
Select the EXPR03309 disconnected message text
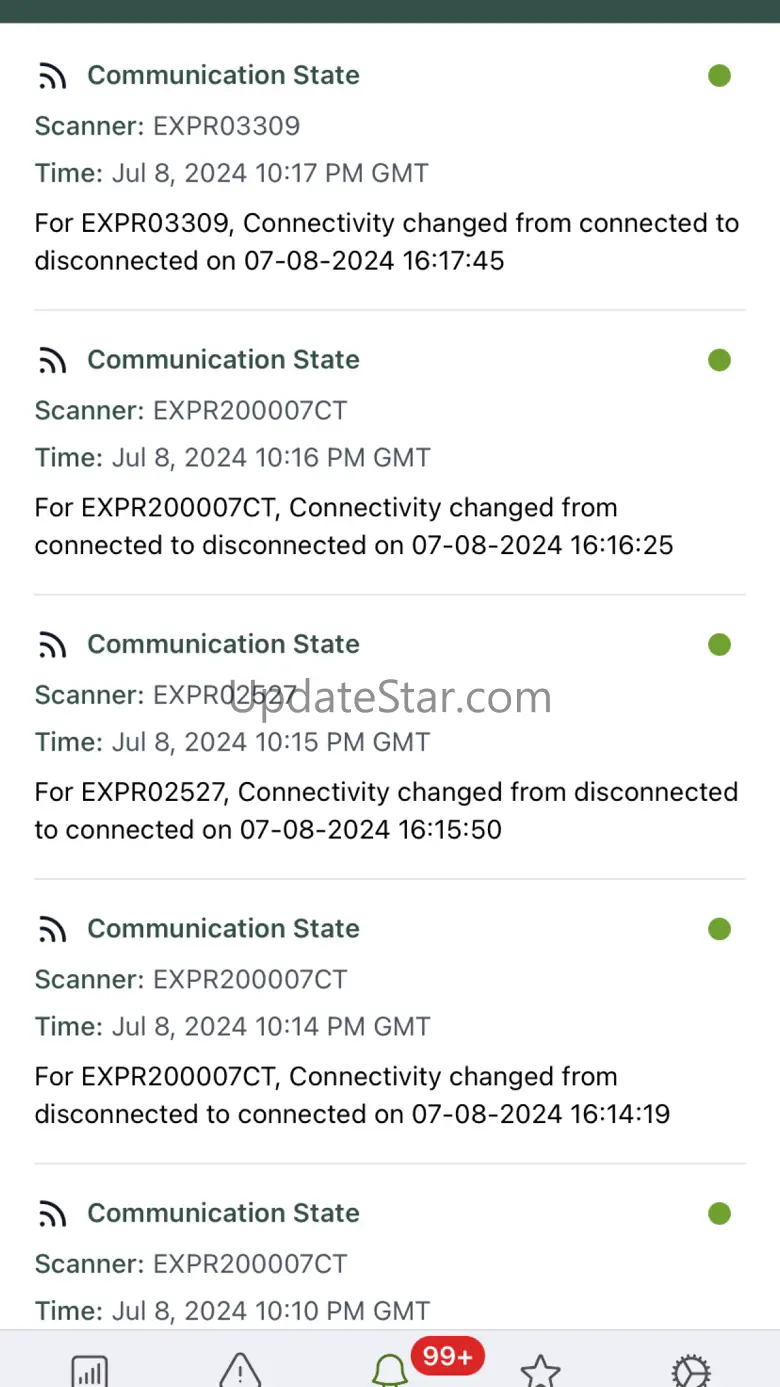click(387, 242)
